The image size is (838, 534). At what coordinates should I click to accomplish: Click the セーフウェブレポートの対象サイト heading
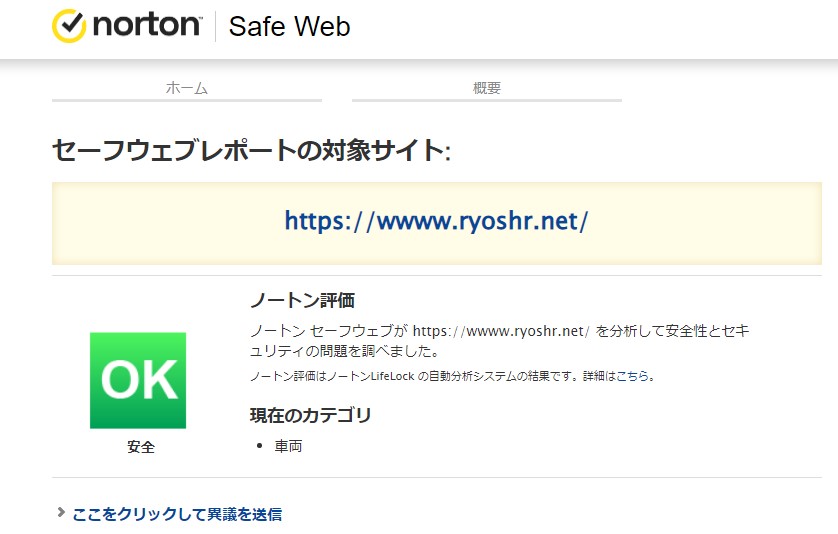pos(251,150)
